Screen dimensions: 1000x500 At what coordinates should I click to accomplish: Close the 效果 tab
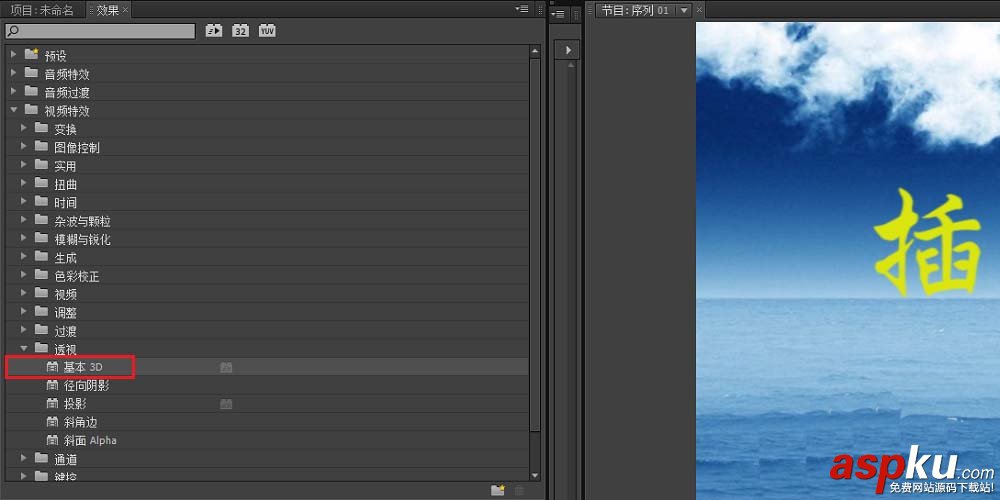pyautogui.click(x=126, y=10)
